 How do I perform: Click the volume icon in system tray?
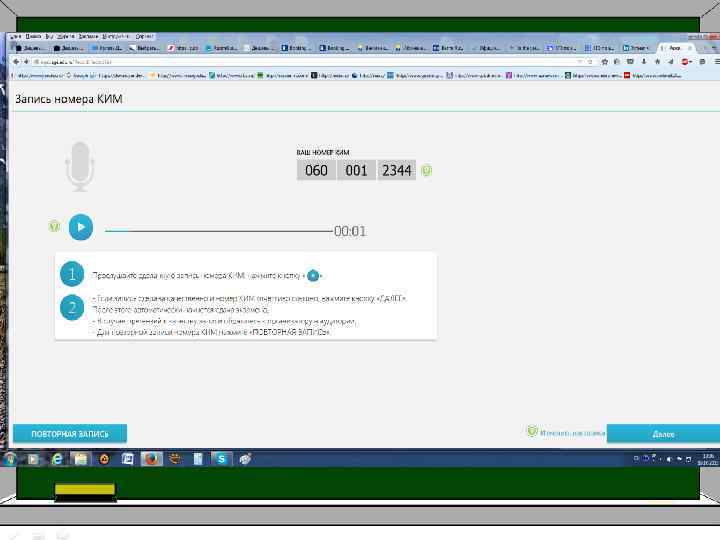[x=669, y=459]
